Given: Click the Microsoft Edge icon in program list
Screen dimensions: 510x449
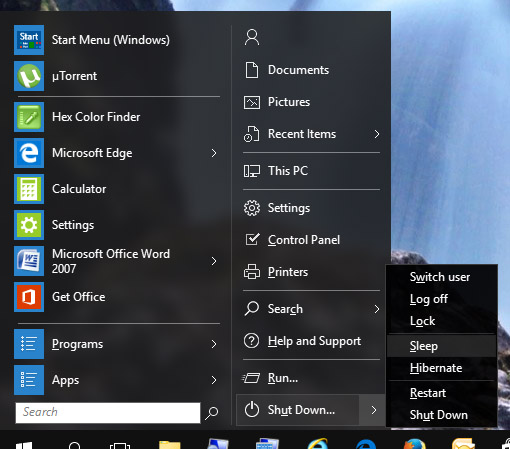Looking at the screenshot, I should point(29,153).
